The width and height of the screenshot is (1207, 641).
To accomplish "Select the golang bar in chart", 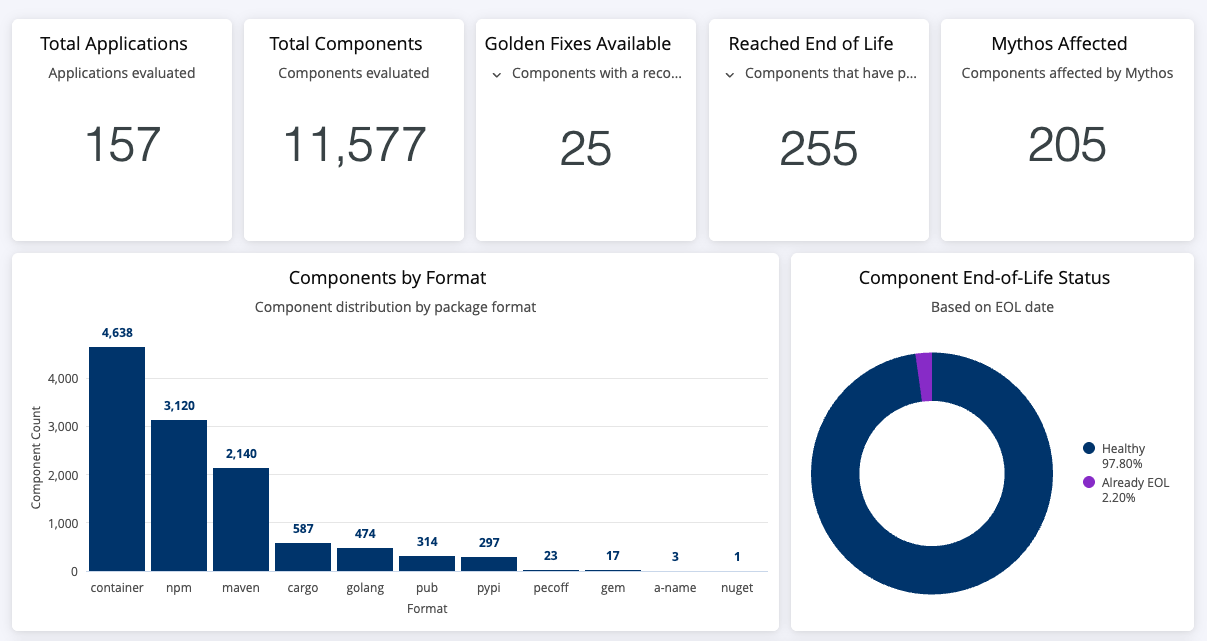I will pyautogui.click(x=365, y=559).
